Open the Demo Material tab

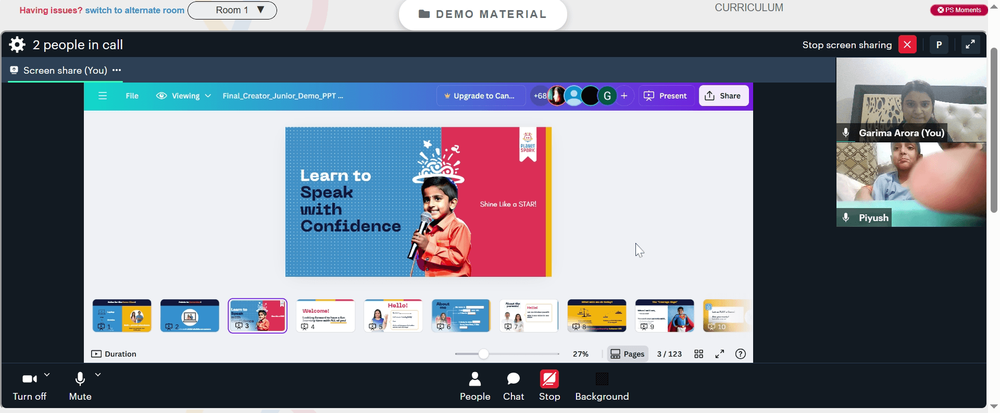[x=483, y=14]
